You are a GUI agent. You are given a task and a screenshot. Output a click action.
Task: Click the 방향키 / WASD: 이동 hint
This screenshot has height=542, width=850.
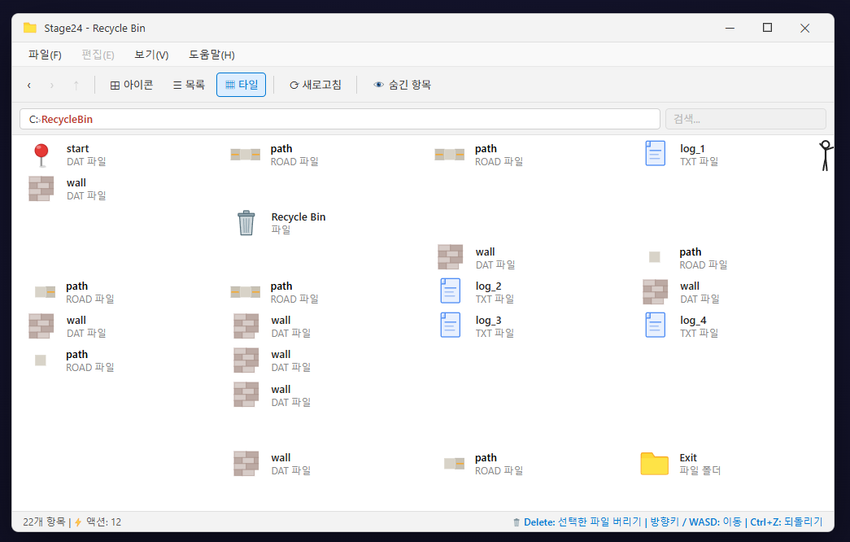[696, 522]
